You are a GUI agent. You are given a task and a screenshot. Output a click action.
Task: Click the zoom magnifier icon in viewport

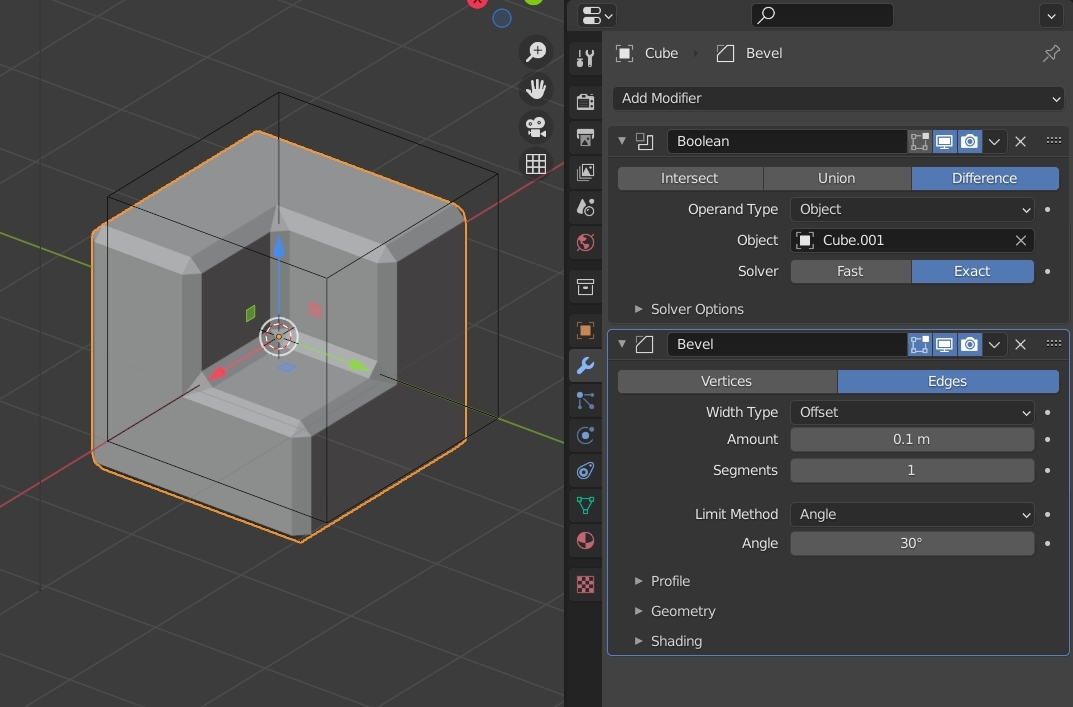(536, 52)
